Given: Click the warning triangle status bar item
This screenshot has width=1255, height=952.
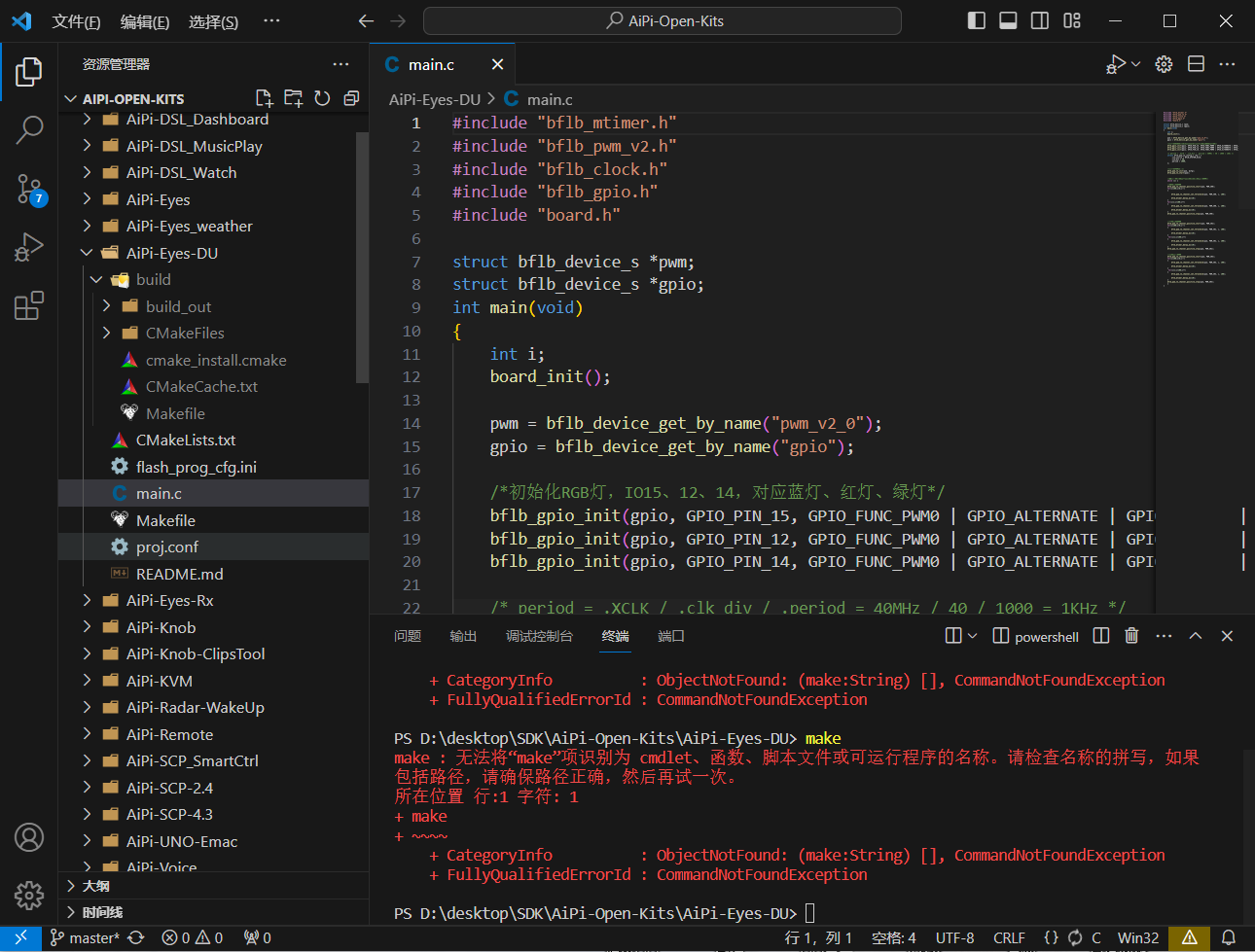Looking at the screenshot, I should pos(1189,938).
